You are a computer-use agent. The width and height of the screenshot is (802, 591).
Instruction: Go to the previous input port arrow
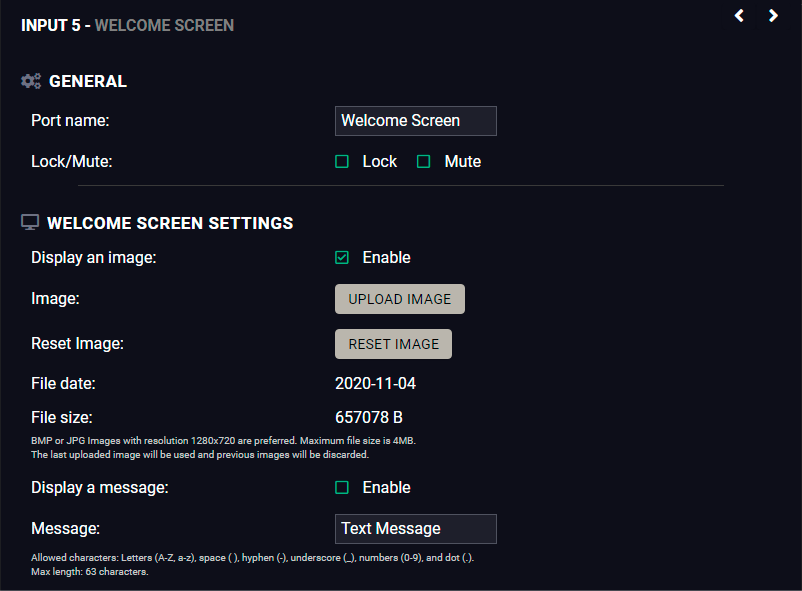click(739, 16)
